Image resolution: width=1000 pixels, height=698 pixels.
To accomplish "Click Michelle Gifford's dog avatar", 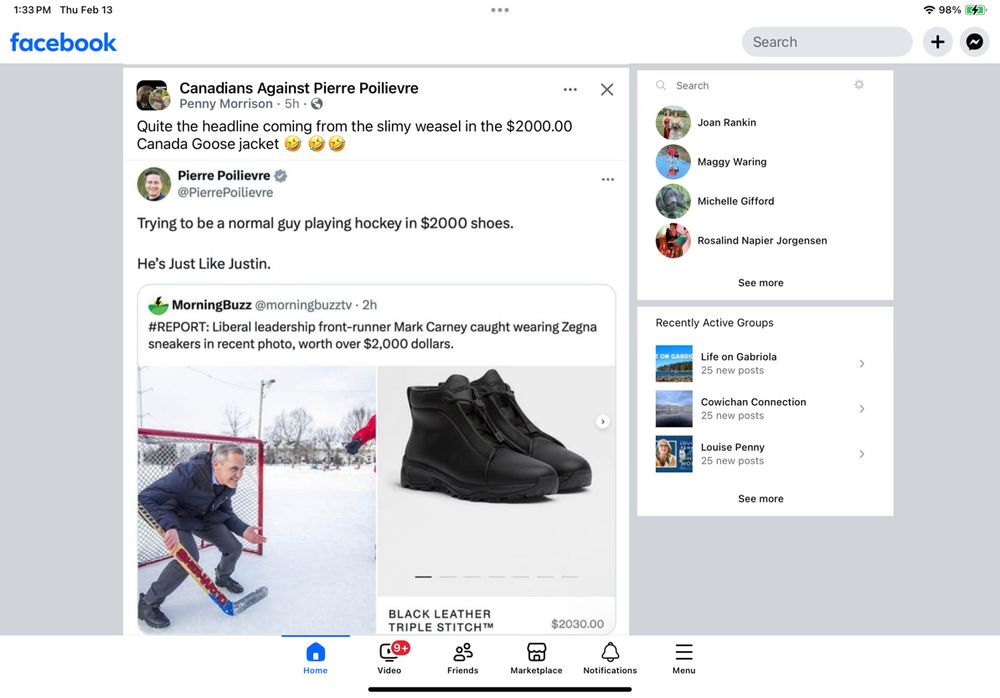I will (x=673, y=201).
